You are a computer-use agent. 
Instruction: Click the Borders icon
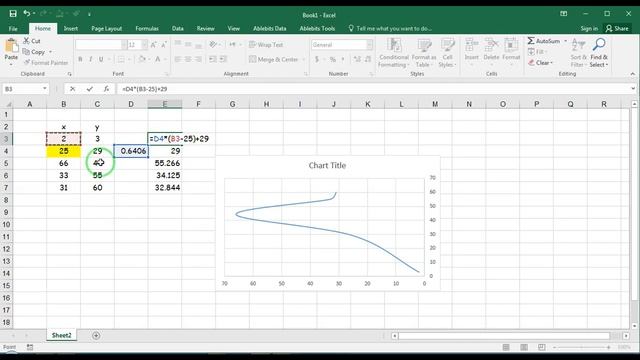(121, 59)
